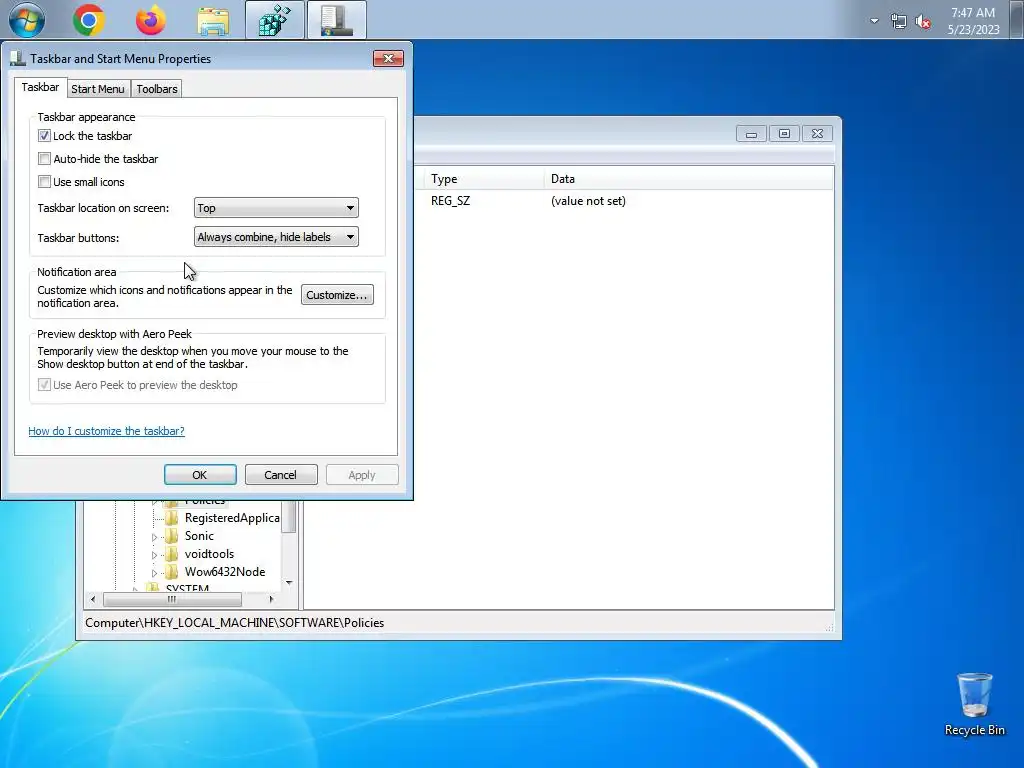Click the Sonic folder icon

pyautogui.click(x=172, y=536)
